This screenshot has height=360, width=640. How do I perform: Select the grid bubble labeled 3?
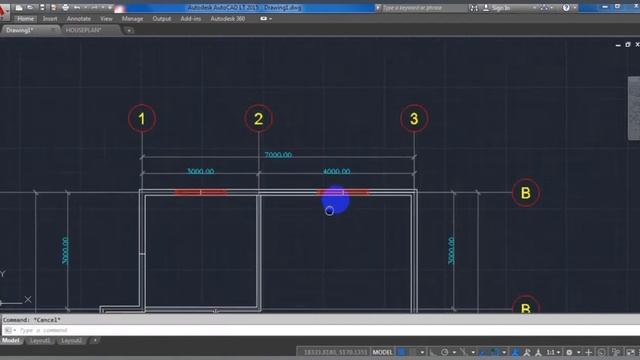414,119
